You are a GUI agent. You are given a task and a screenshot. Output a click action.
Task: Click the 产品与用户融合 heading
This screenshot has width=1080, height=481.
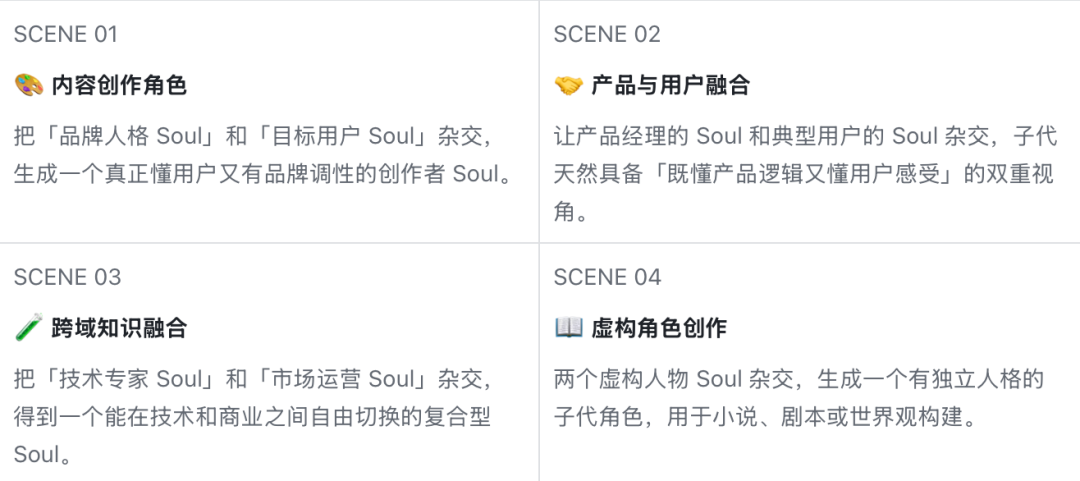(x=670, y=85)
